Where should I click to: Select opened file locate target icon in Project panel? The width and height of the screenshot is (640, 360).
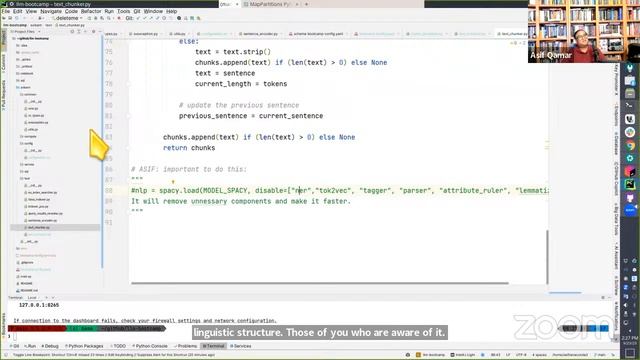click(72, 31)
